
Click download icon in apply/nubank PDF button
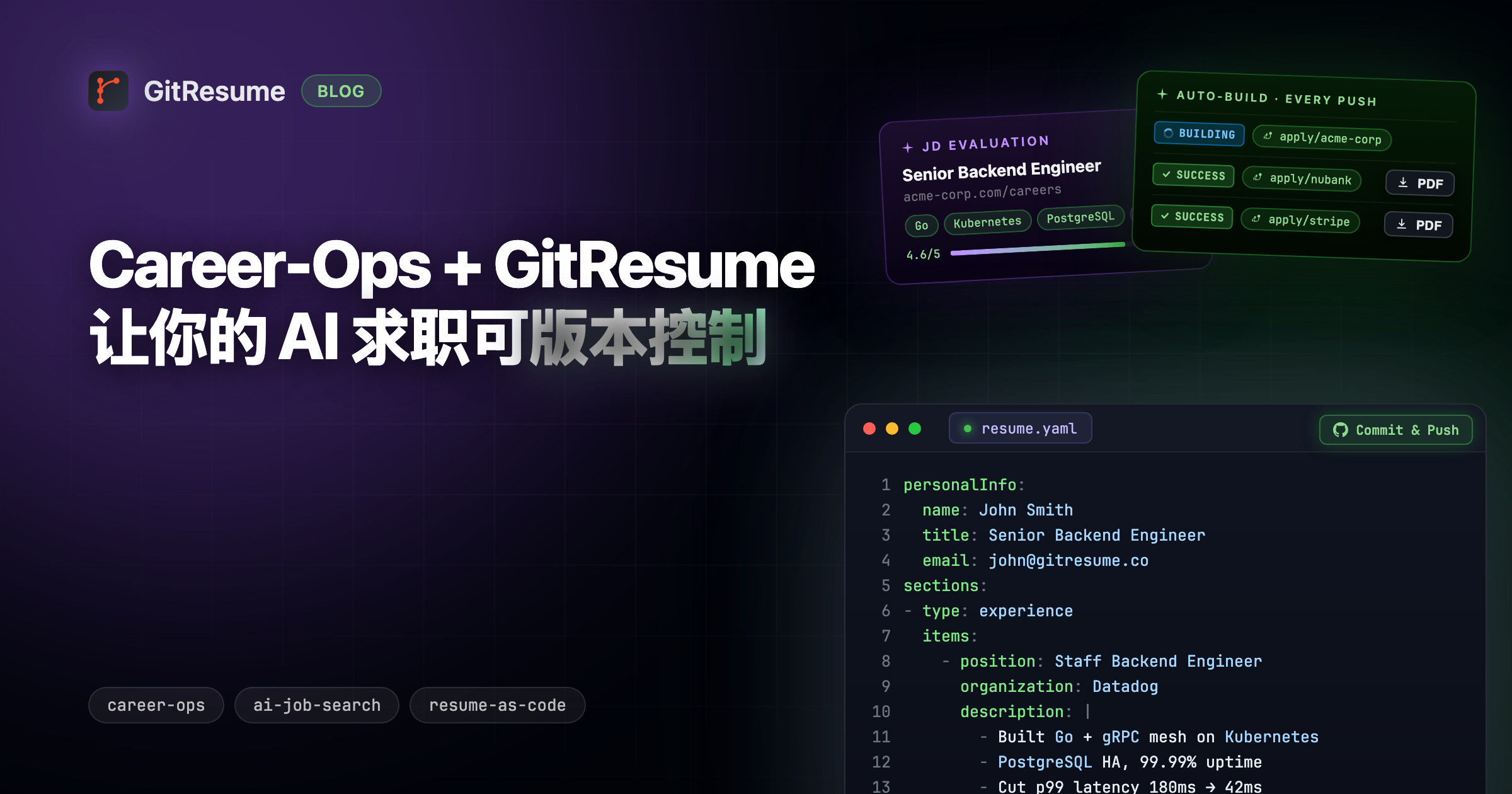tap(1403, 183)
